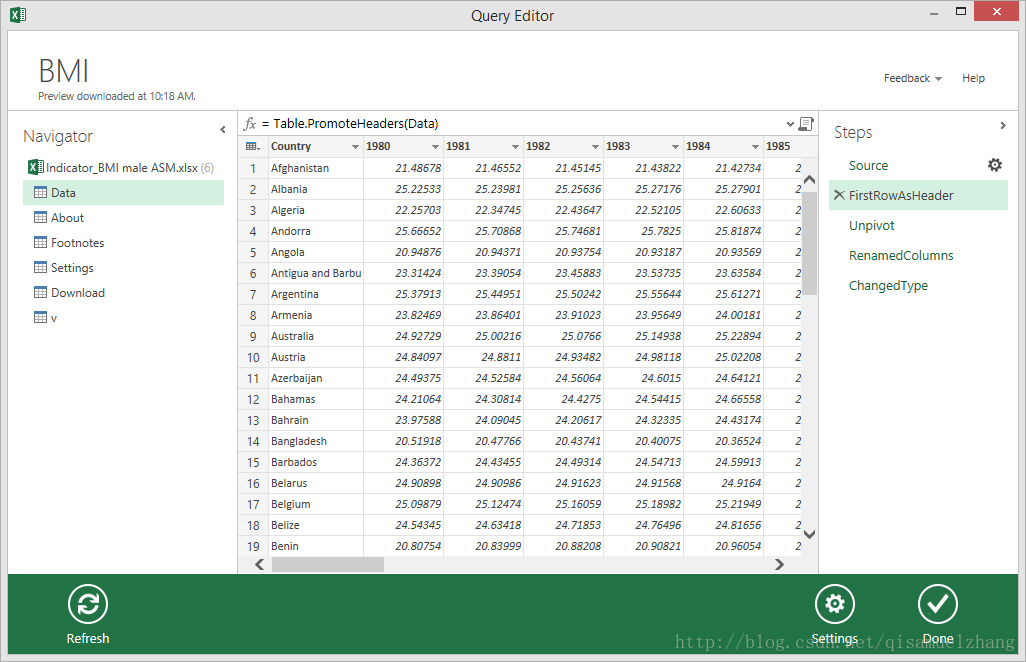1026x662 pixels.
Task: Open the query script view icon
Action: [x=807, y=124]
